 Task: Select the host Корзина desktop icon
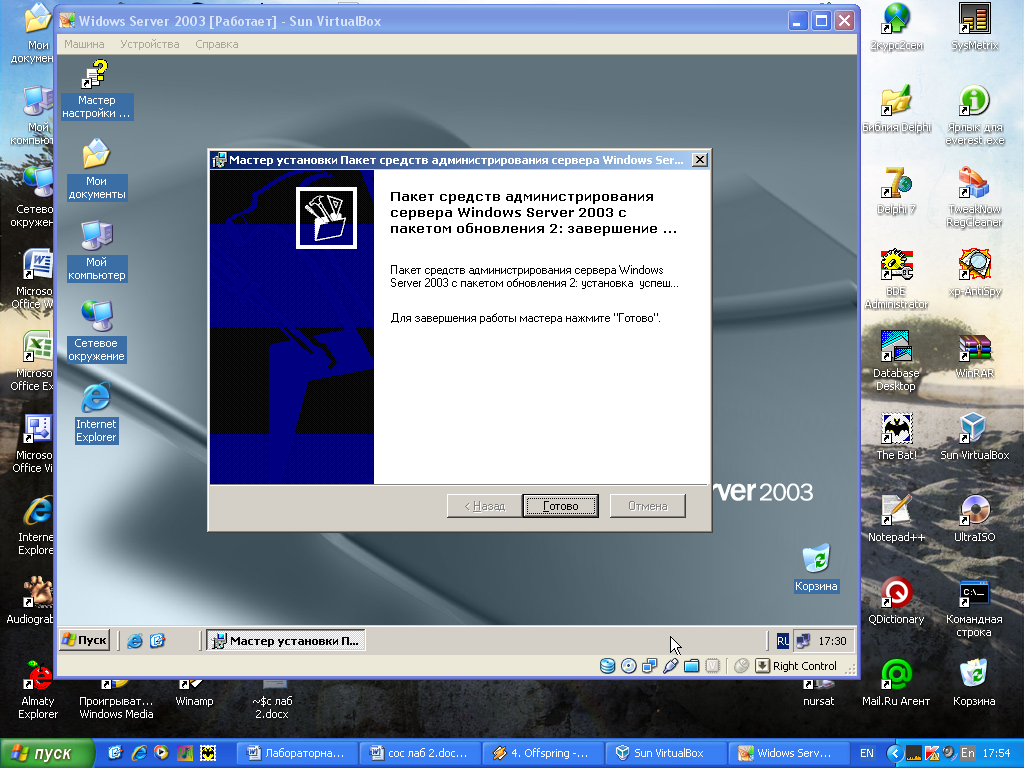[974, 683]
